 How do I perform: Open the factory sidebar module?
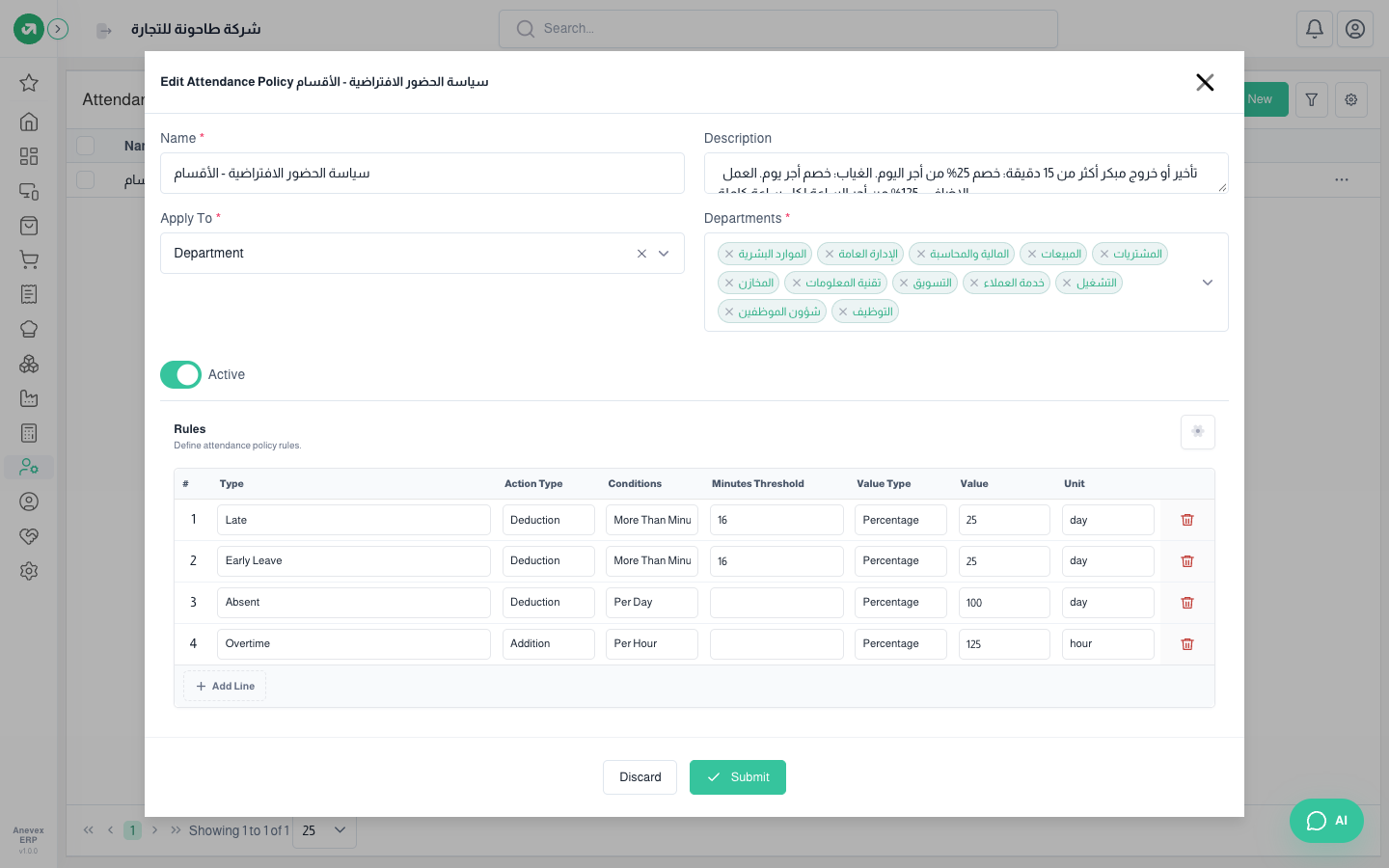click(x=29, y=398)
